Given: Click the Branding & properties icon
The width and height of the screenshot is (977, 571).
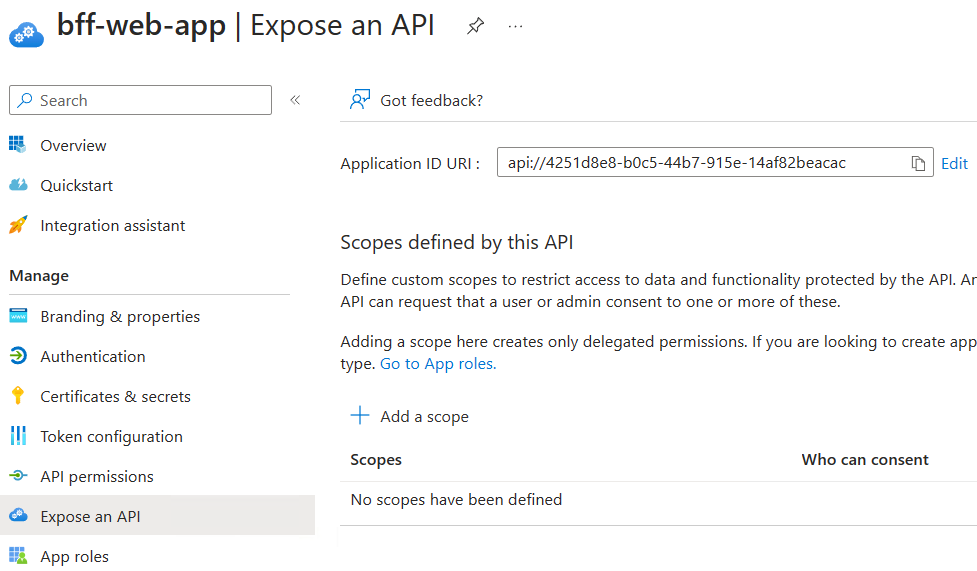Looking at the screenshot, I should tap(18, 315).
